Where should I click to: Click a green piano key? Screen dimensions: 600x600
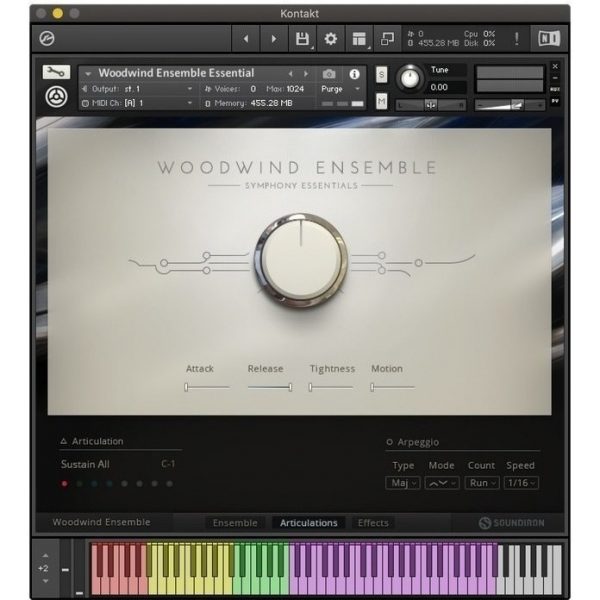tap(260, 585)
